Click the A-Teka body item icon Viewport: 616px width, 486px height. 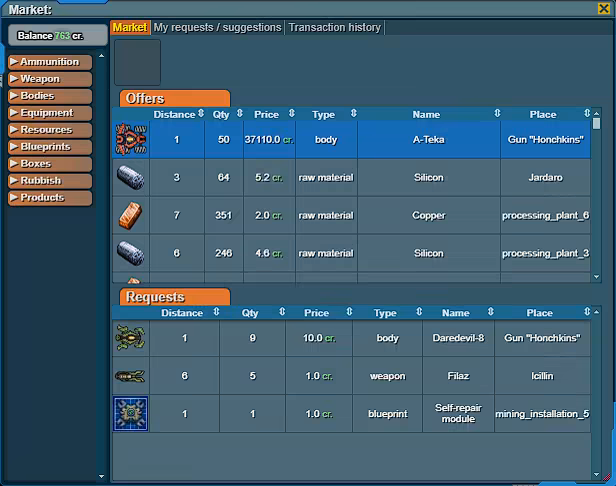pyautogui.click(x=130, y=140)
